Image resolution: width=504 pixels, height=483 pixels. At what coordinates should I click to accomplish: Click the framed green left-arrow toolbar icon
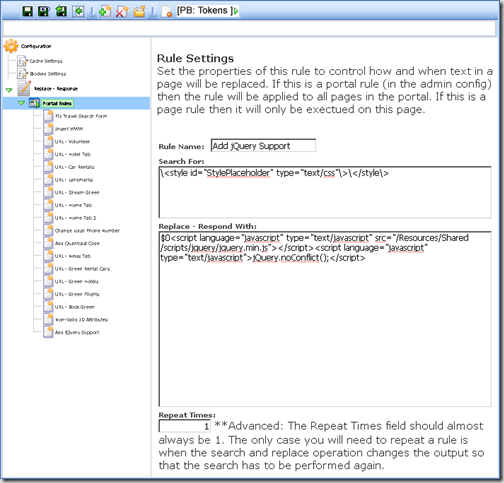(78, 11)
